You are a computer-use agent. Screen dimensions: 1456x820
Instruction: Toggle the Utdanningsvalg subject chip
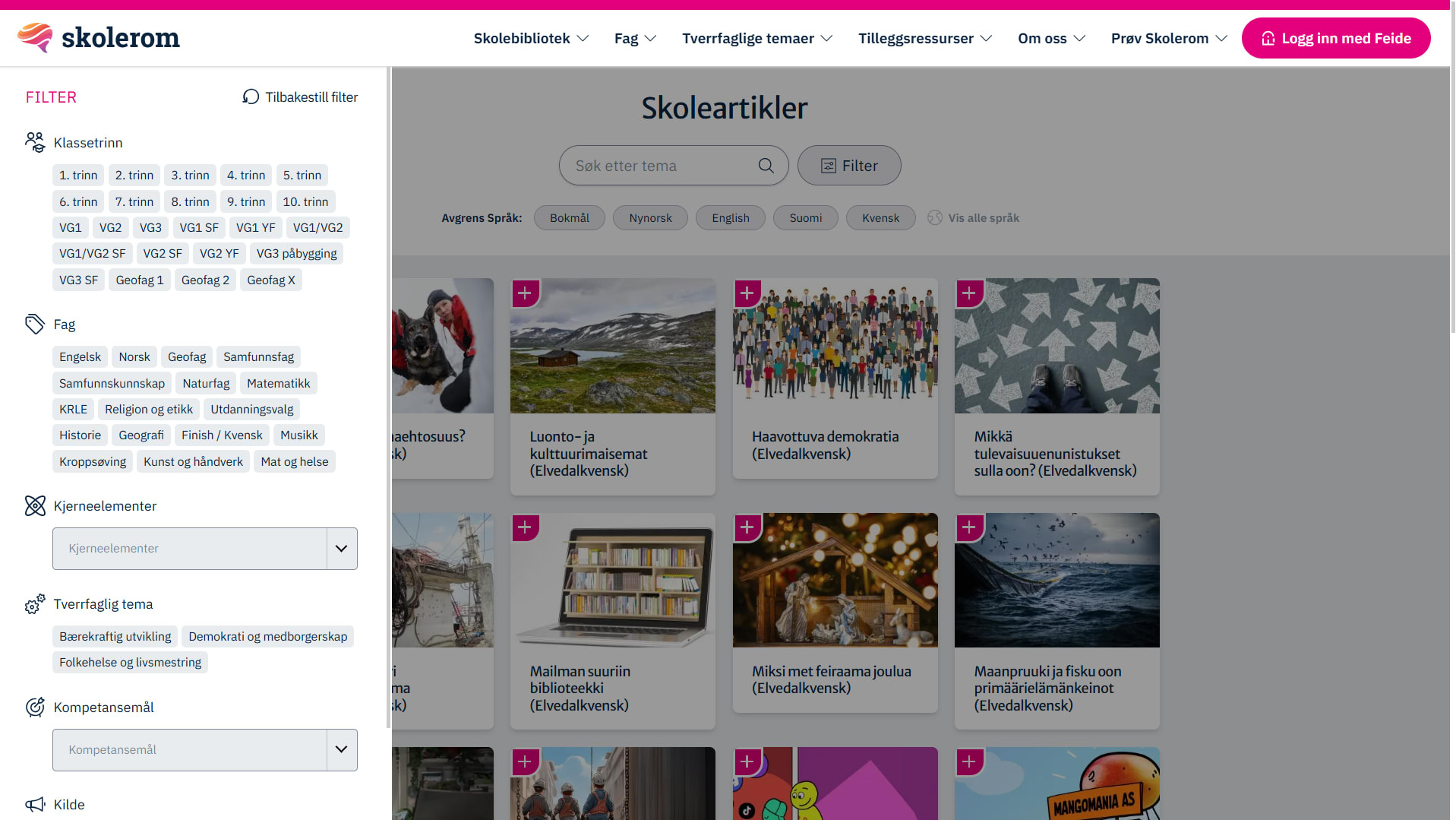pyautogui.click(x=252, y=409)
